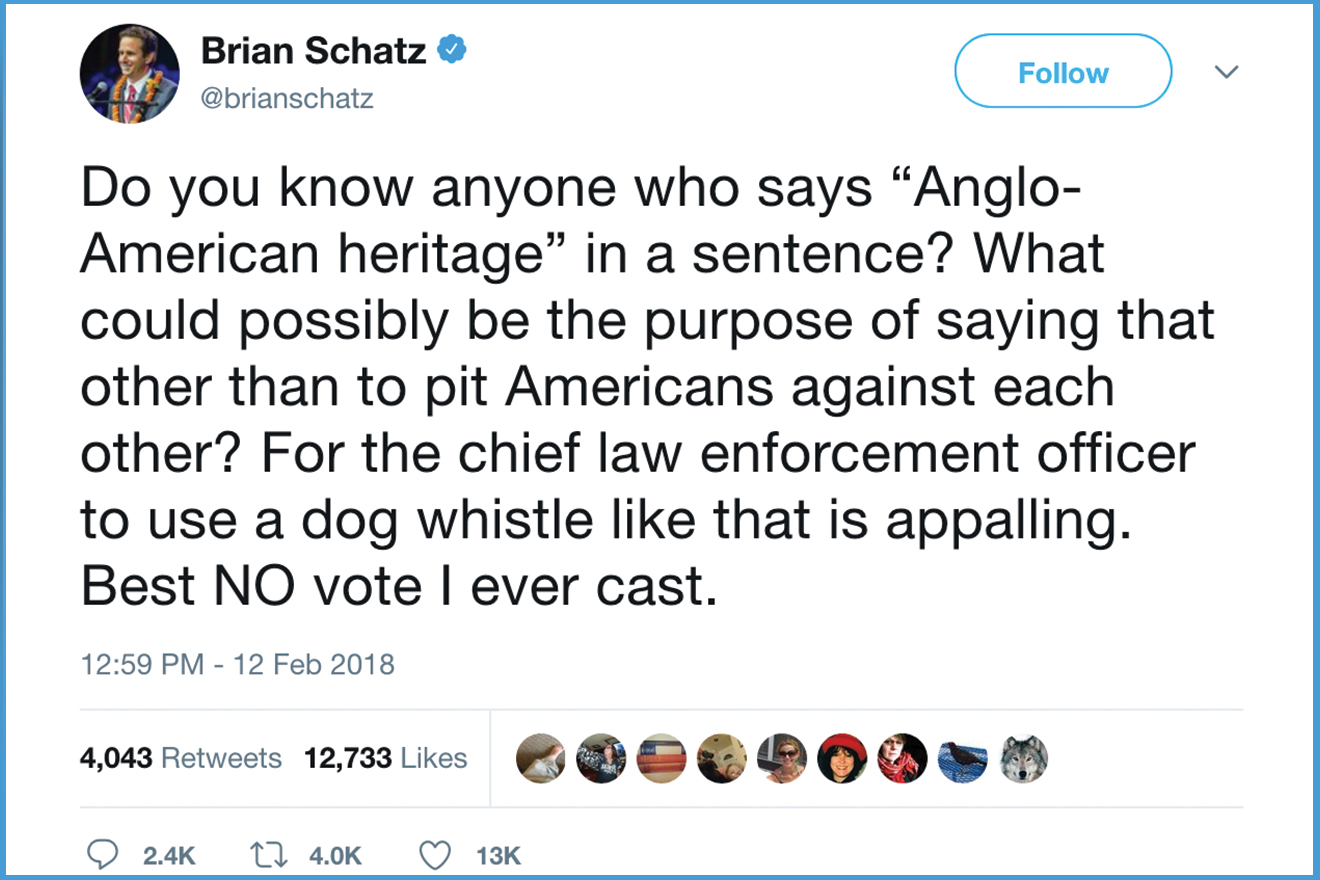The height and width of the screenshot is (880, 1320).
Task: Click the red hat avatar in the likes row
Action: (842, 758)
